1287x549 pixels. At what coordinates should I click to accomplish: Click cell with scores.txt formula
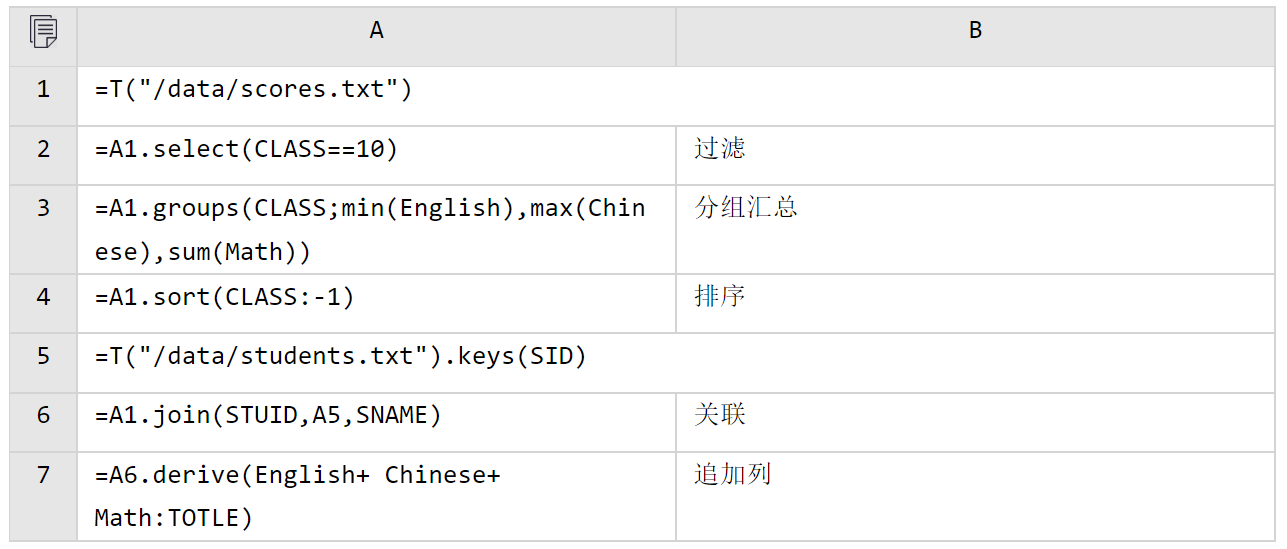tap(677, 96)
